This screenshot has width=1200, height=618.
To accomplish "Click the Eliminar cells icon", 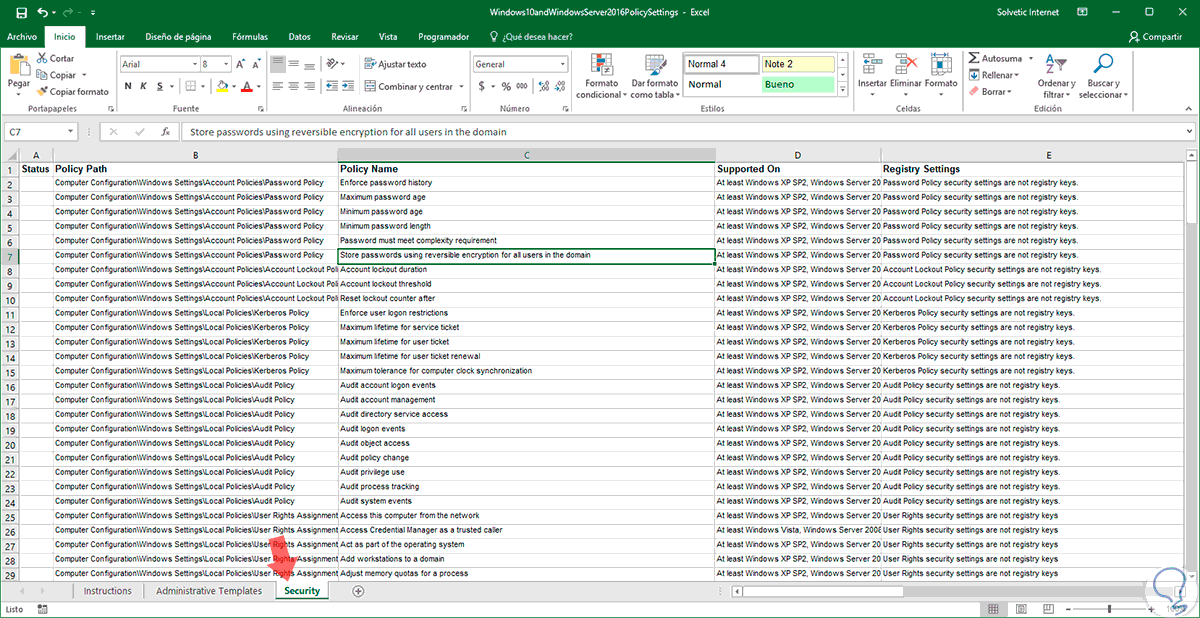I will tap(906, 66).
